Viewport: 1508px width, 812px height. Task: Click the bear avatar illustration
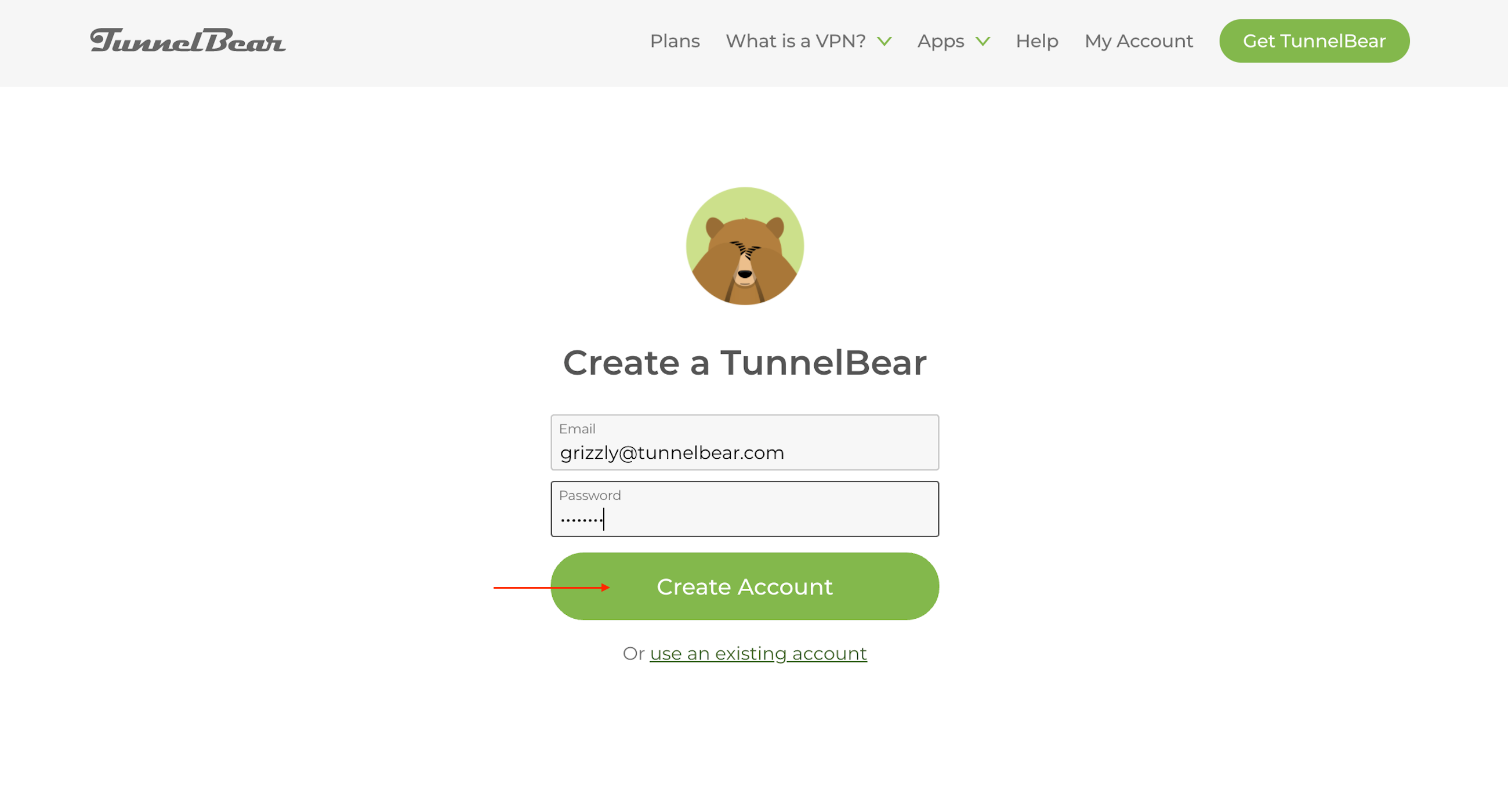[745, 246]
